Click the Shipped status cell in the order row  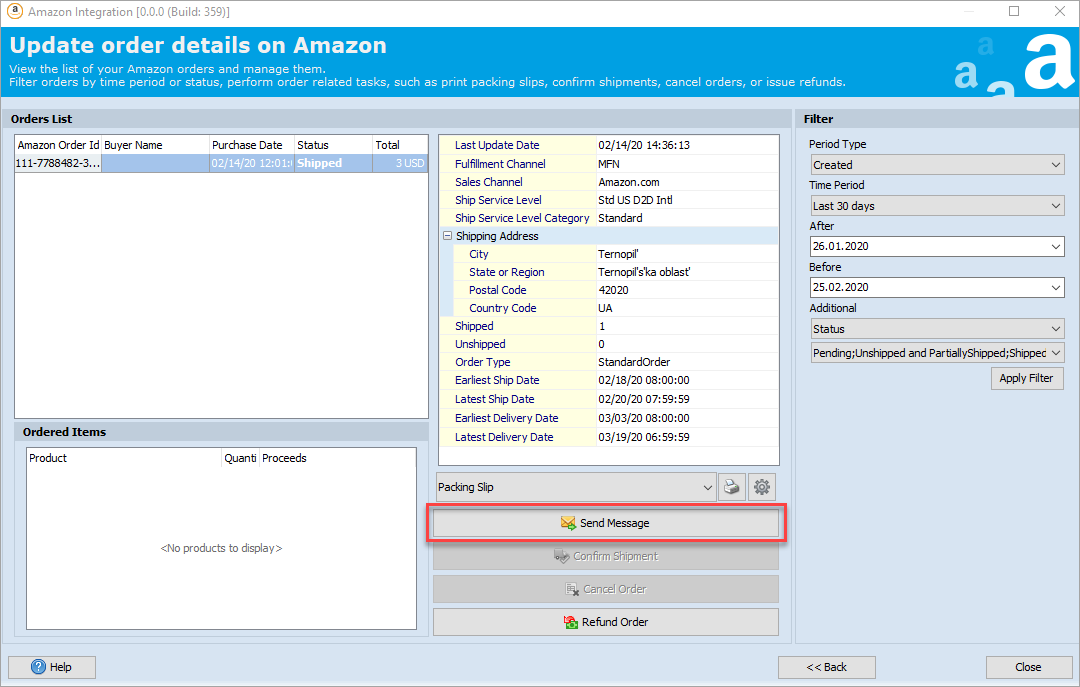[333, 163]
